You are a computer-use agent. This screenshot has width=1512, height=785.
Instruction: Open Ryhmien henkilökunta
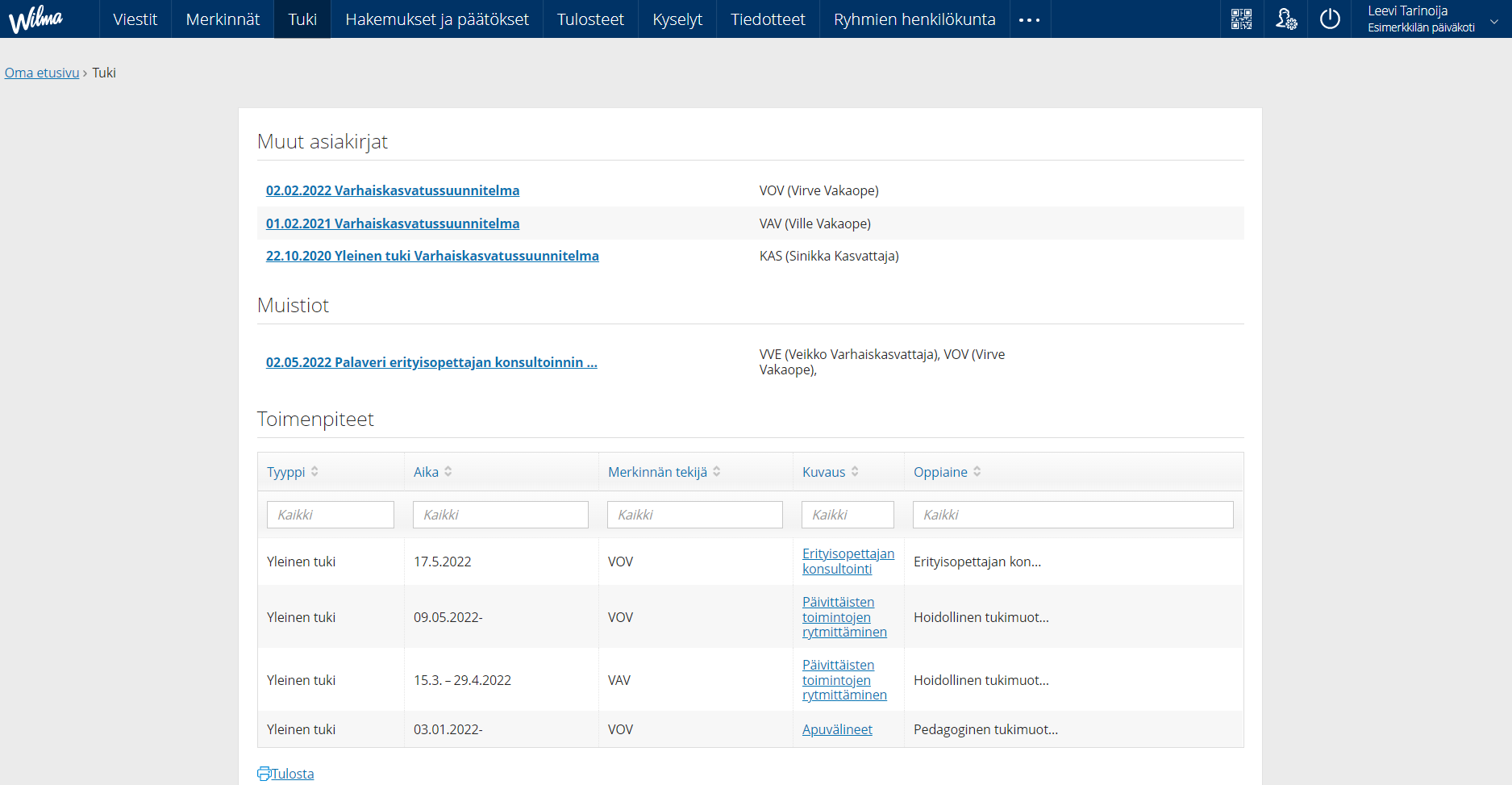click(x=914, y=19)
